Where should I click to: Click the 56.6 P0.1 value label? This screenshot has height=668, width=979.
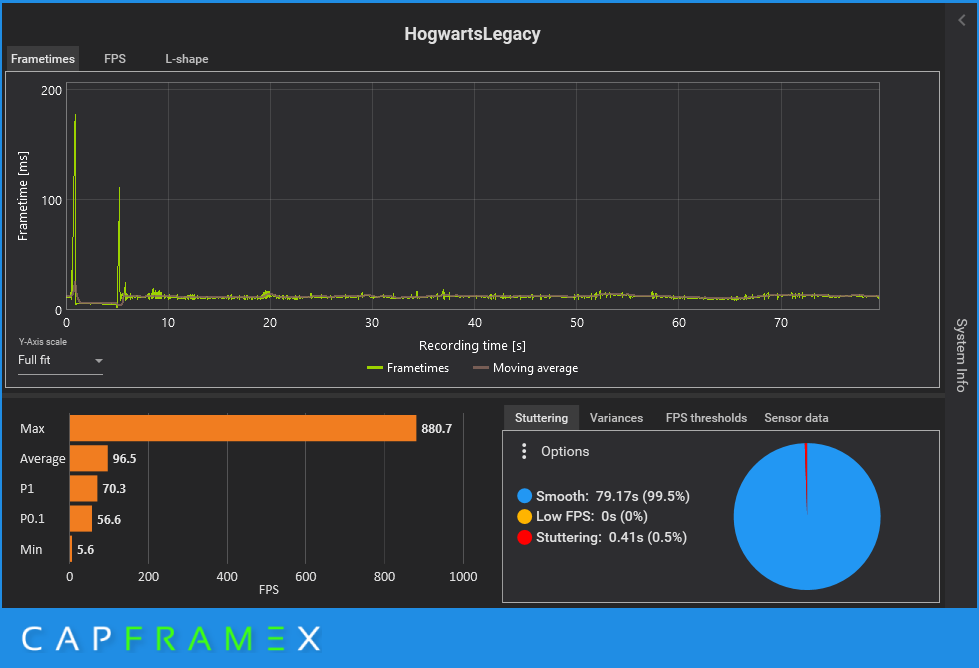[109, 519]
